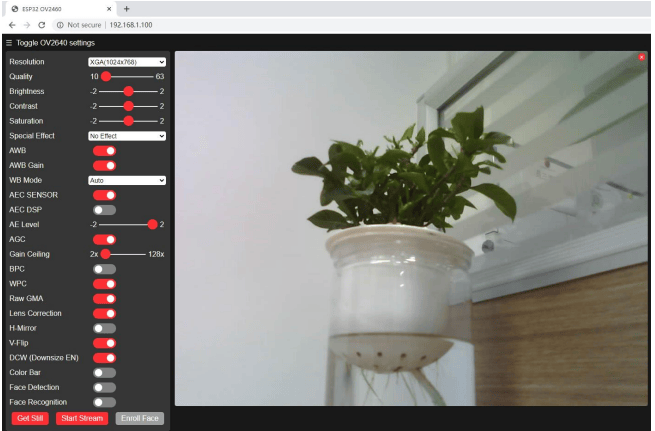
Task: Open the Special Effect dropdown
Action: pos(127,136)
